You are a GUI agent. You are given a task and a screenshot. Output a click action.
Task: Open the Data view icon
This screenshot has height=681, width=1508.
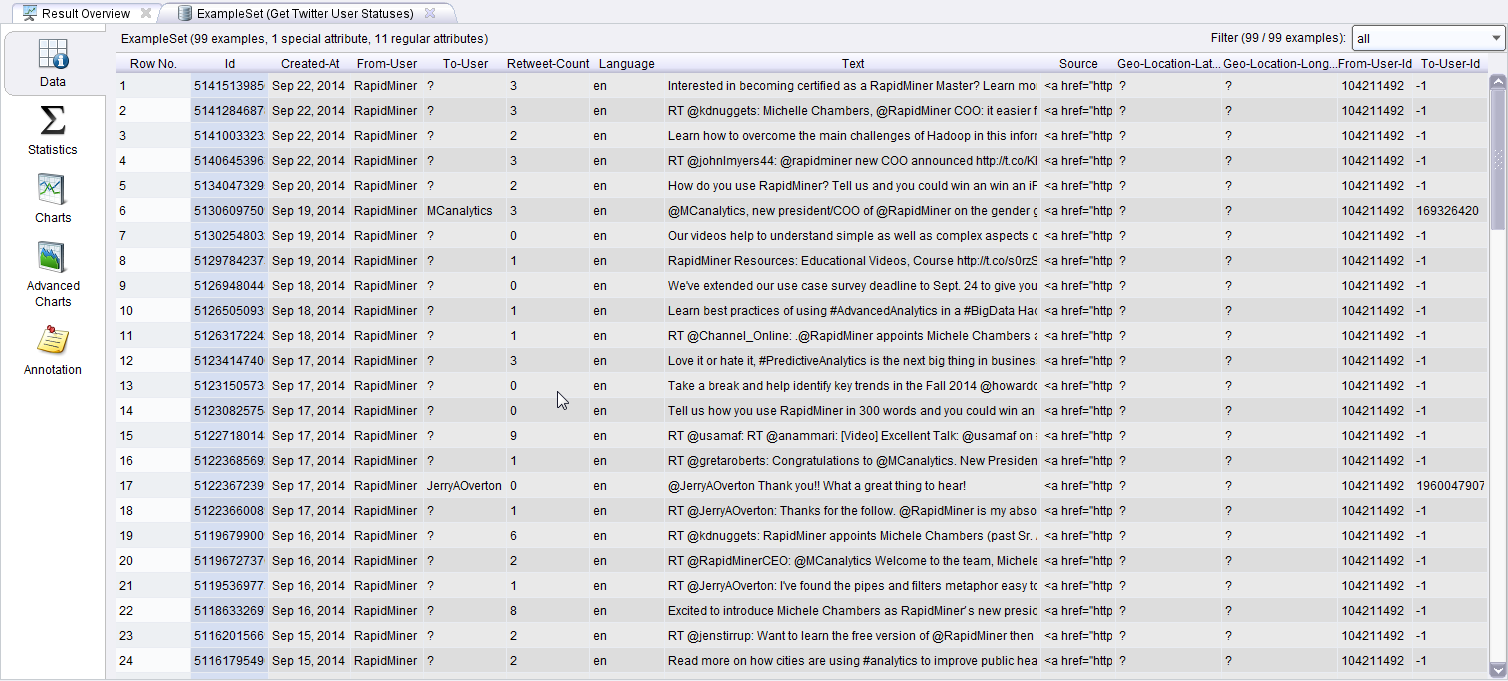pos(53,55)
